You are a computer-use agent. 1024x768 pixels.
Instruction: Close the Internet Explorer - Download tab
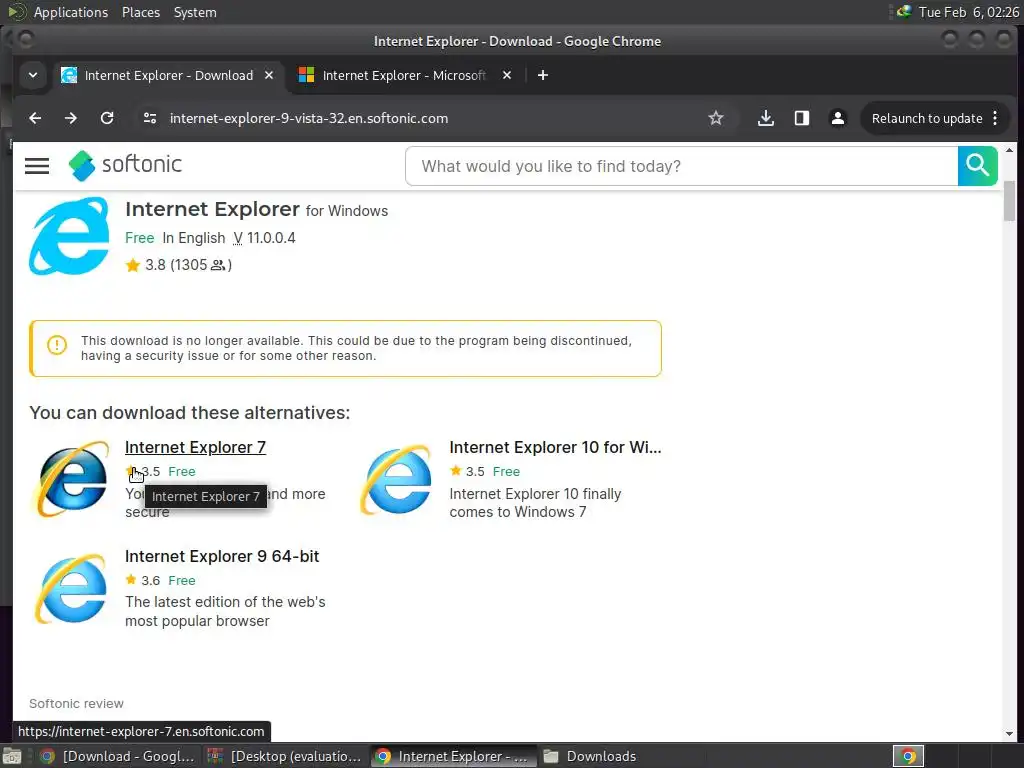click(x=268, y=75)
